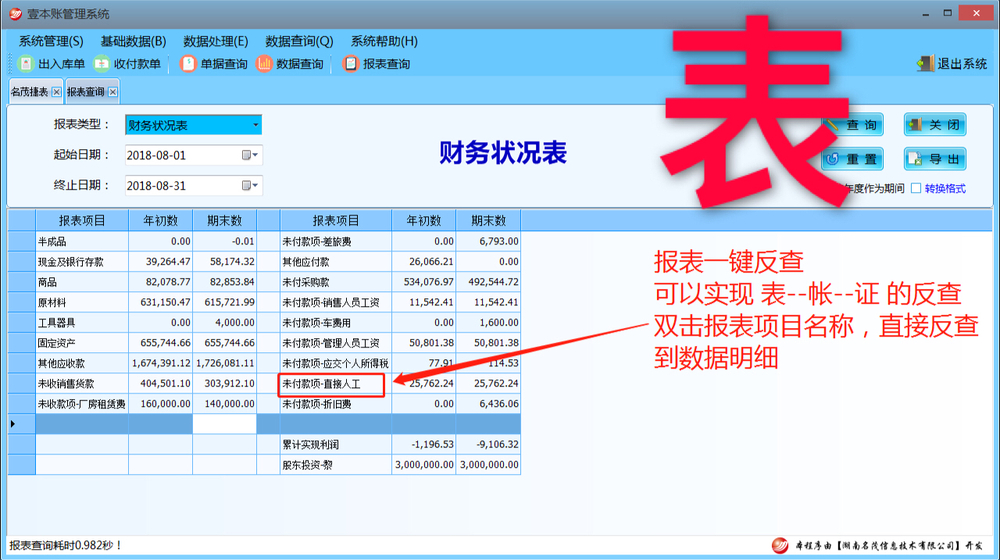Click the left 年初数 column header
Screen dimensions: 1000x560
(x=160, y=221)
